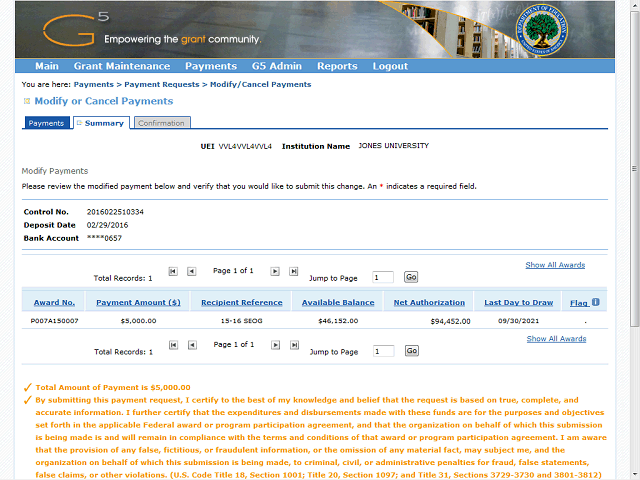Focus lower Jump to Page field

[x=383, y=351]
